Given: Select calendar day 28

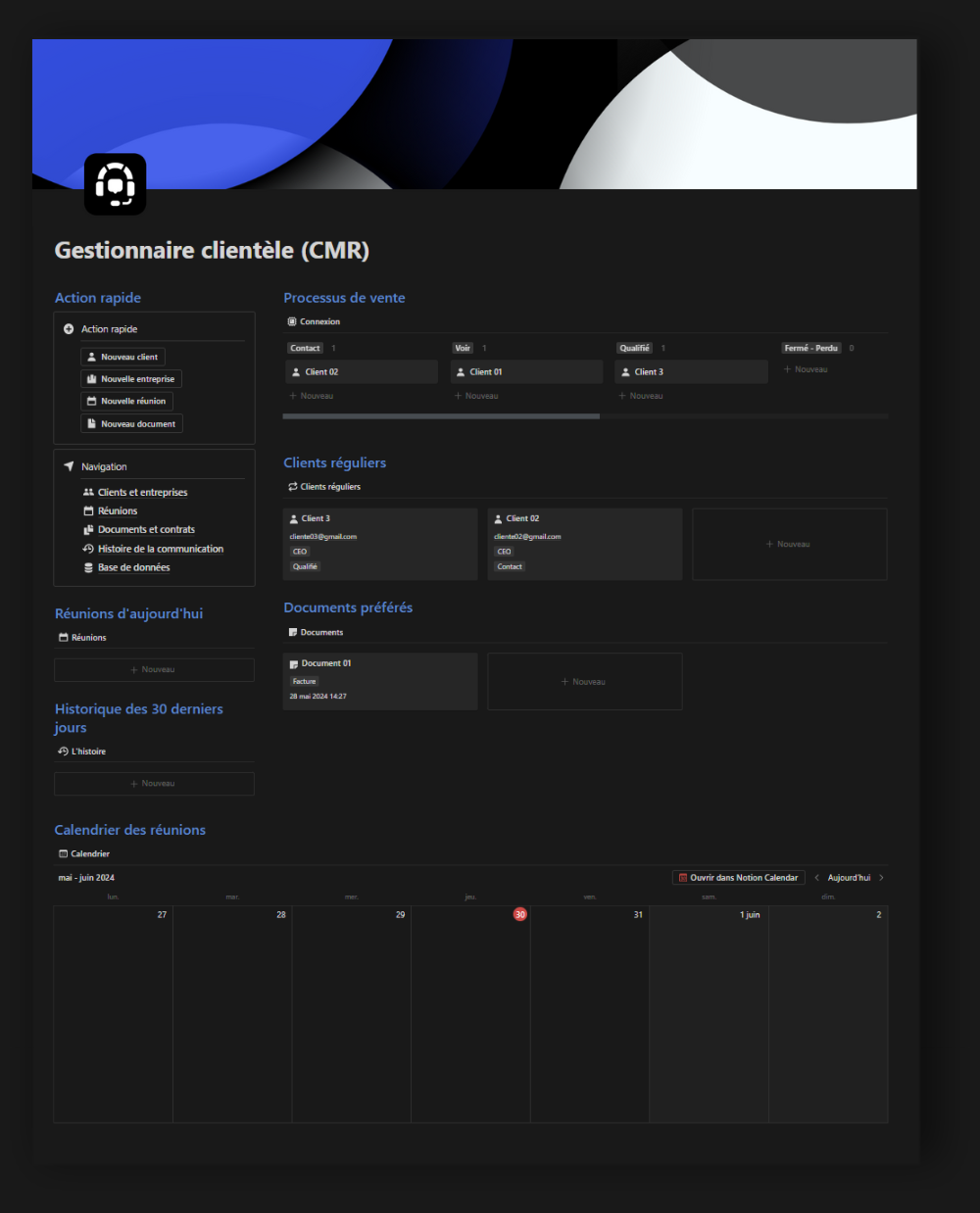Looking at the screenshot, I should pos(232,1014).
